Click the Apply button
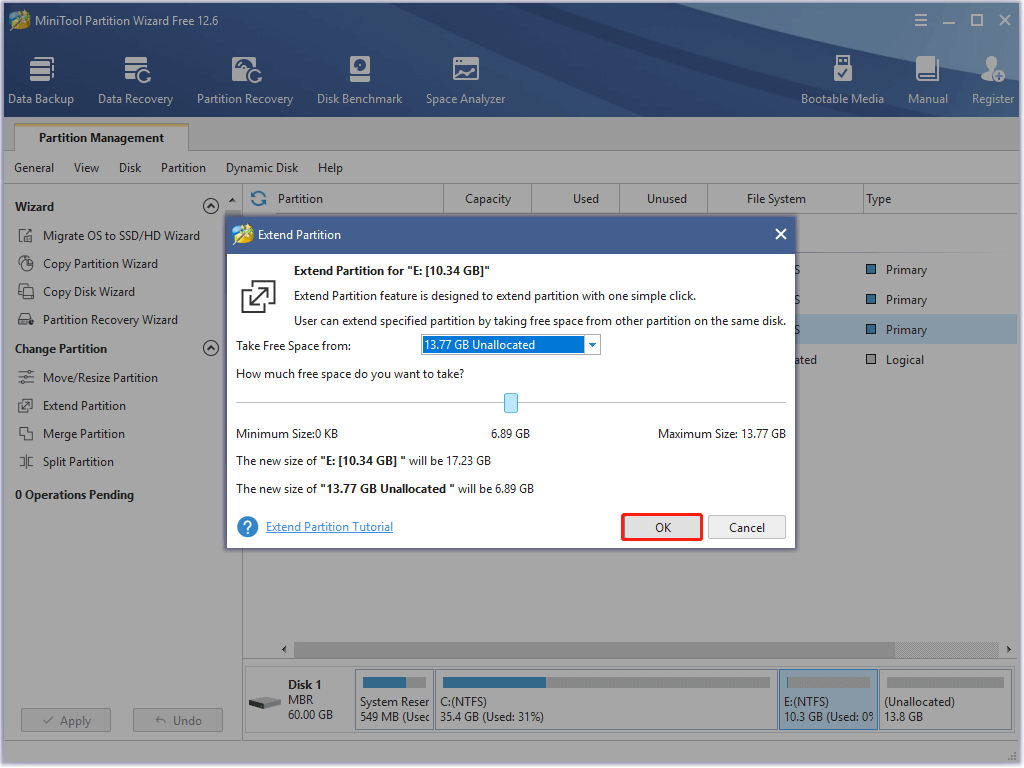 pos(66,720)
